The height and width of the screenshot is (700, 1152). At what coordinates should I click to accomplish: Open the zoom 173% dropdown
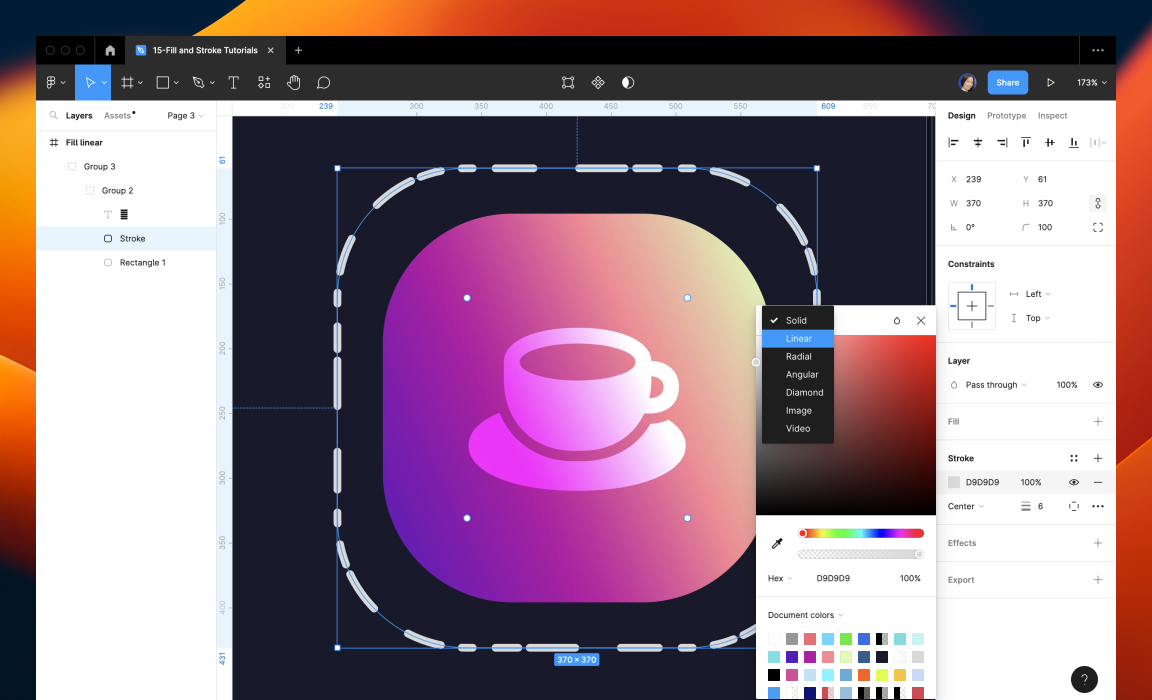click(1092, 83)
